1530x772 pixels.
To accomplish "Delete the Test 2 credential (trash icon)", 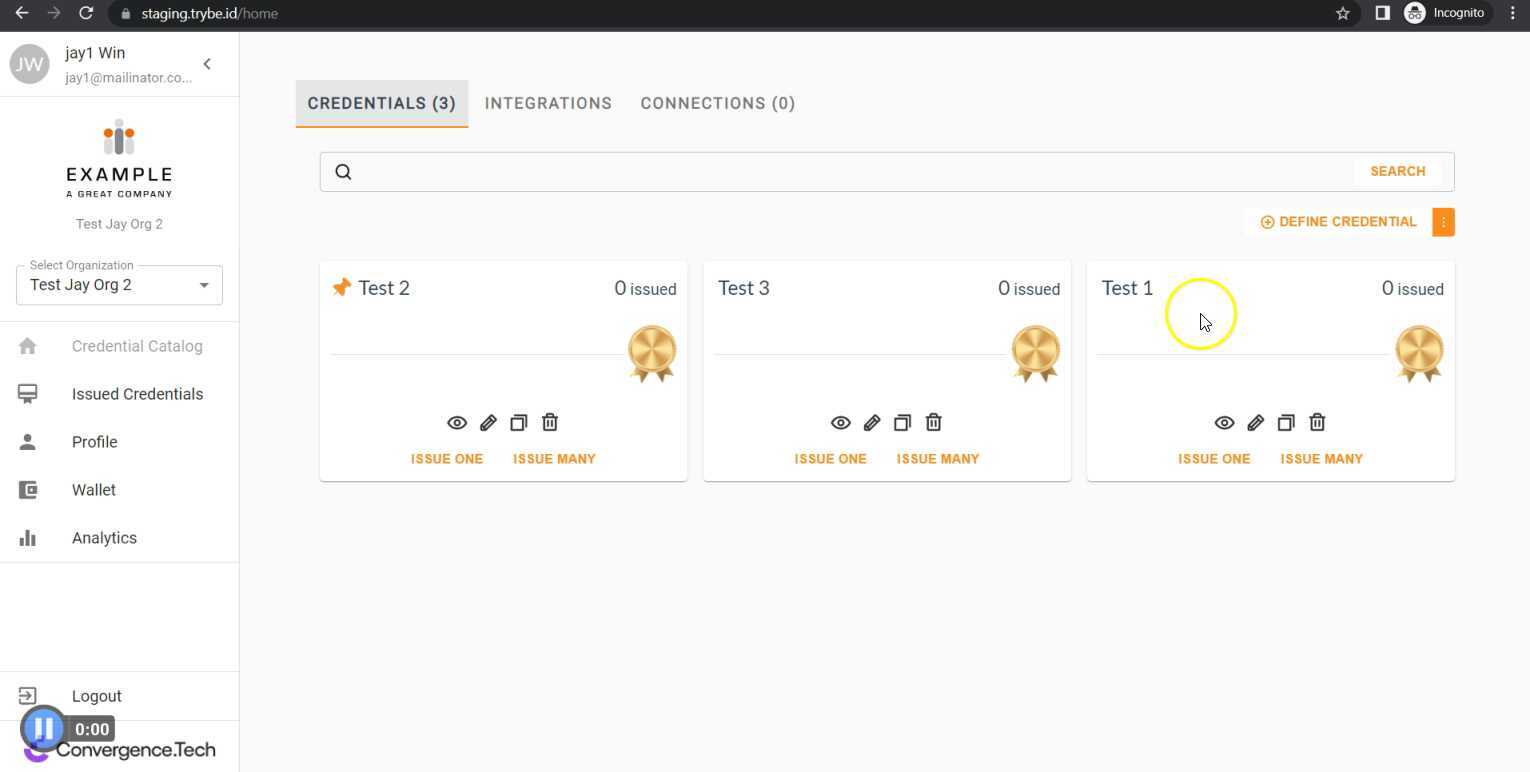I will 550,423.
